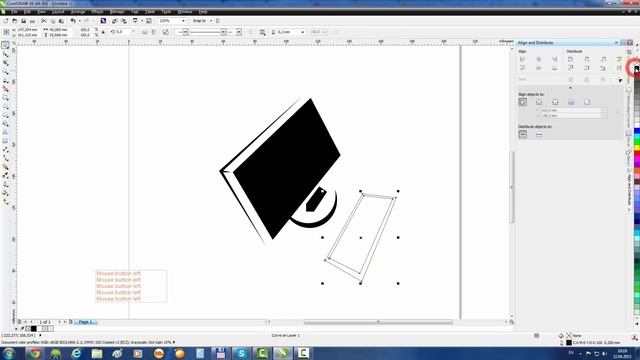Click the Paste icon in standard toolbar

pos(61,21)
